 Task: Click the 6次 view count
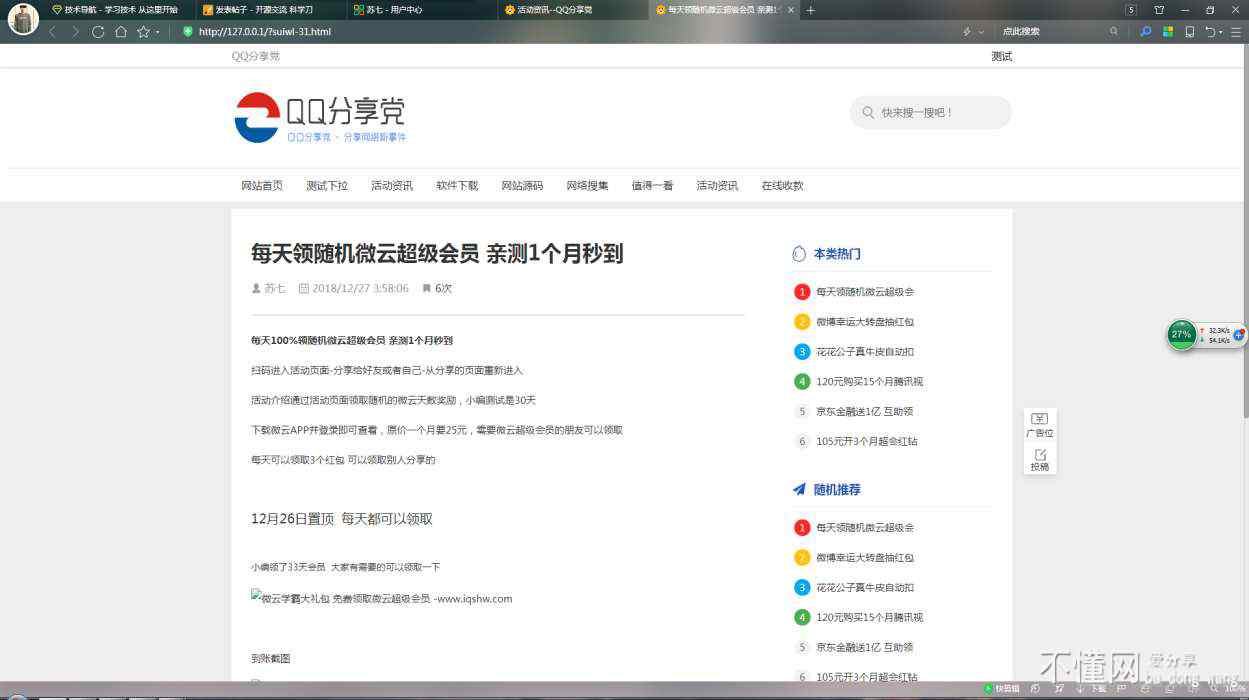pyautogui.click(x=444, y=288)
